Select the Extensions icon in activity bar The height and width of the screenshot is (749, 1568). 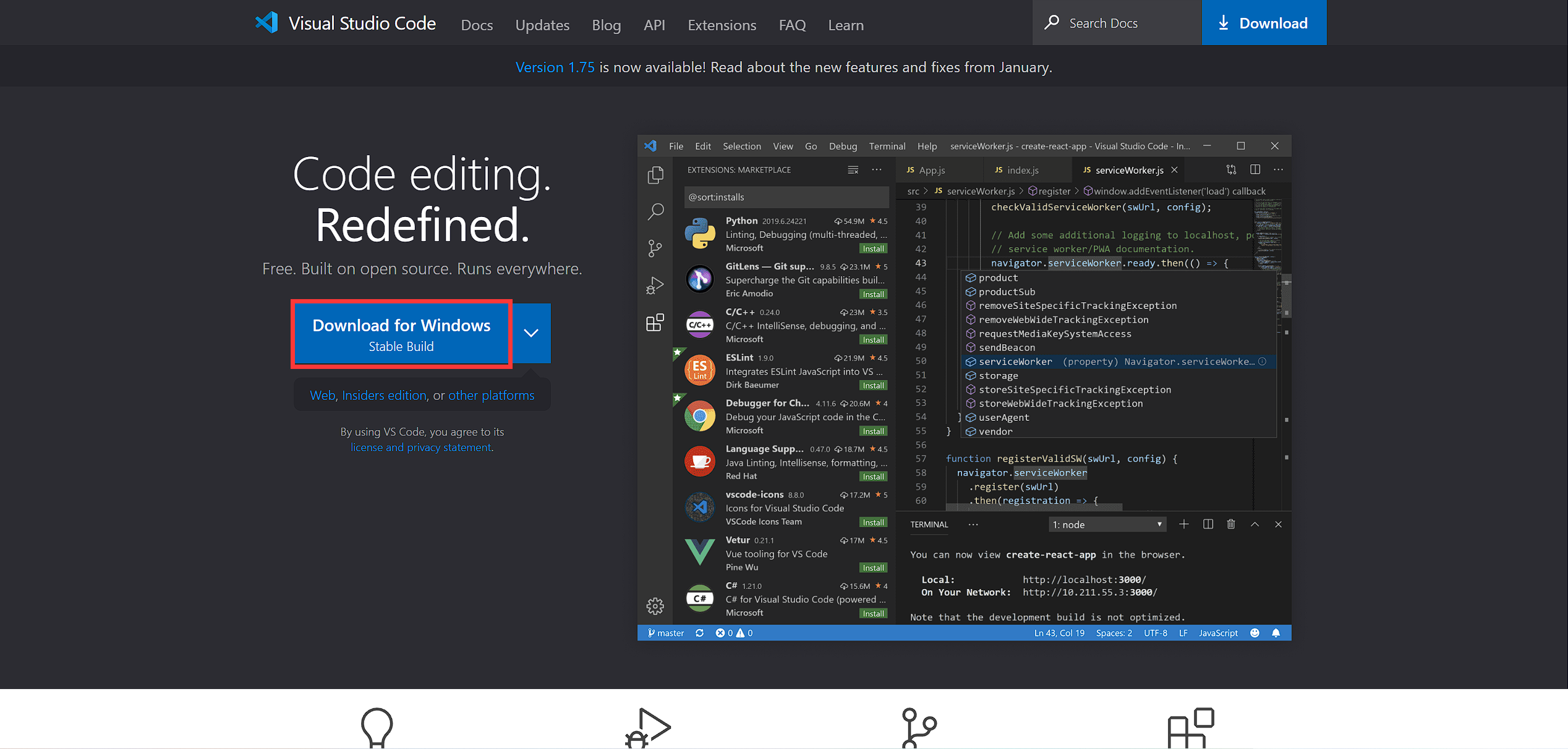(x=655, y=322)
